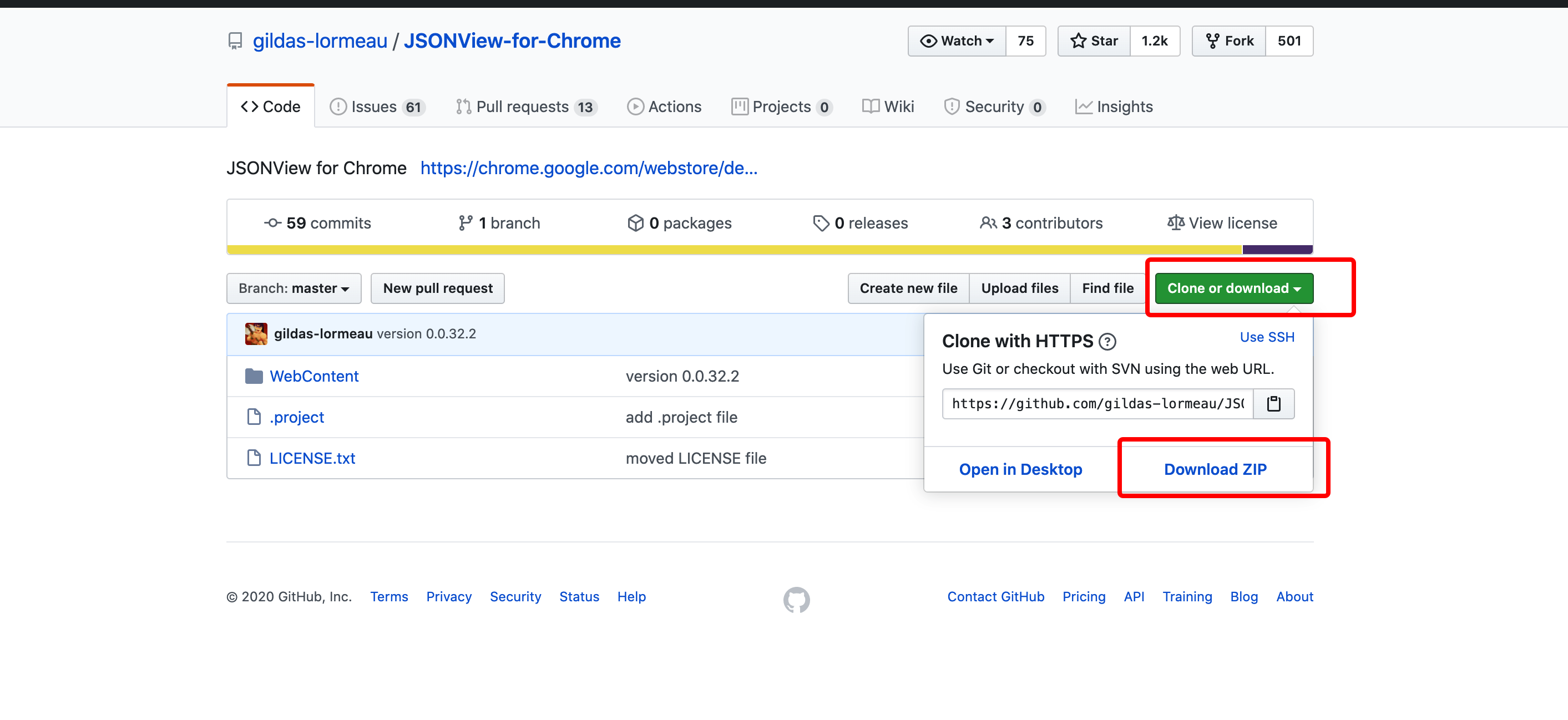Open the Training footer link
The width and height of the screenshot is (1568, 720).
(1187, 596)
